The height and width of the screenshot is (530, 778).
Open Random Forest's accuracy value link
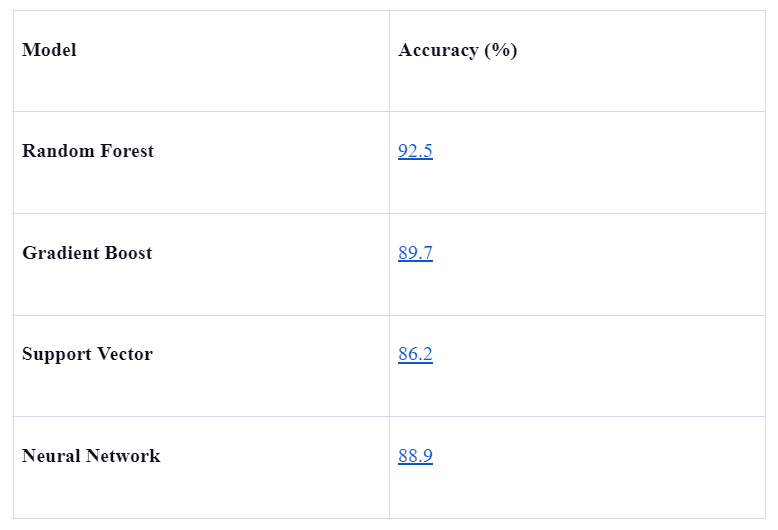pyautogui.click(x=415, y=152)
